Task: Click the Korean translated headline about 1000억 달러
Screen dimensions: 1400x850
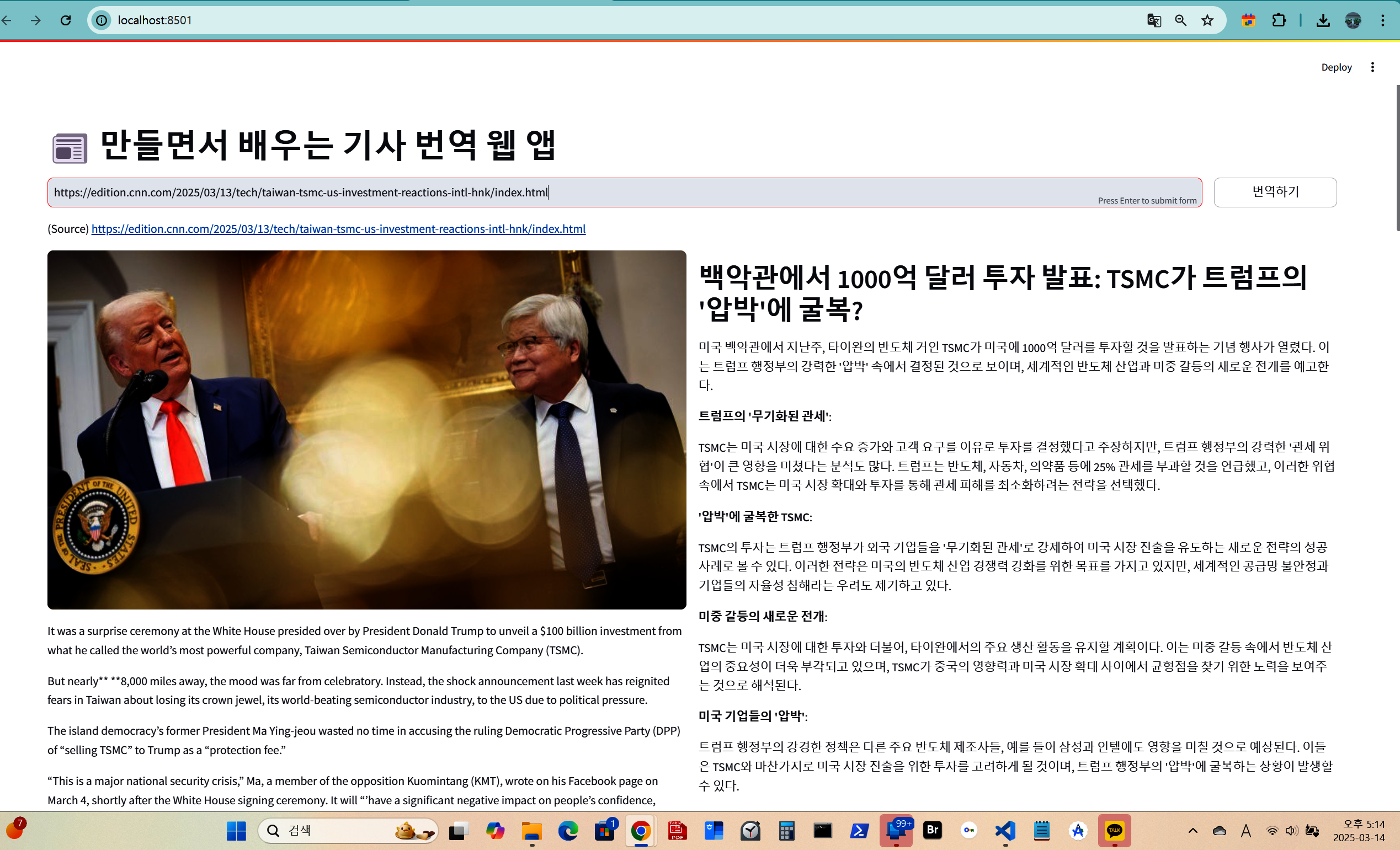Action: coord(1004,293)
